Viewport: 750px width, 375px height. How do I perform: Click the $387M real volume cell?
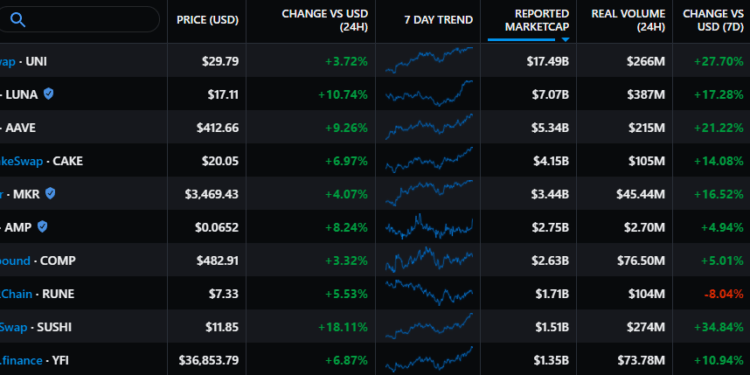click(x=646, y=95)
